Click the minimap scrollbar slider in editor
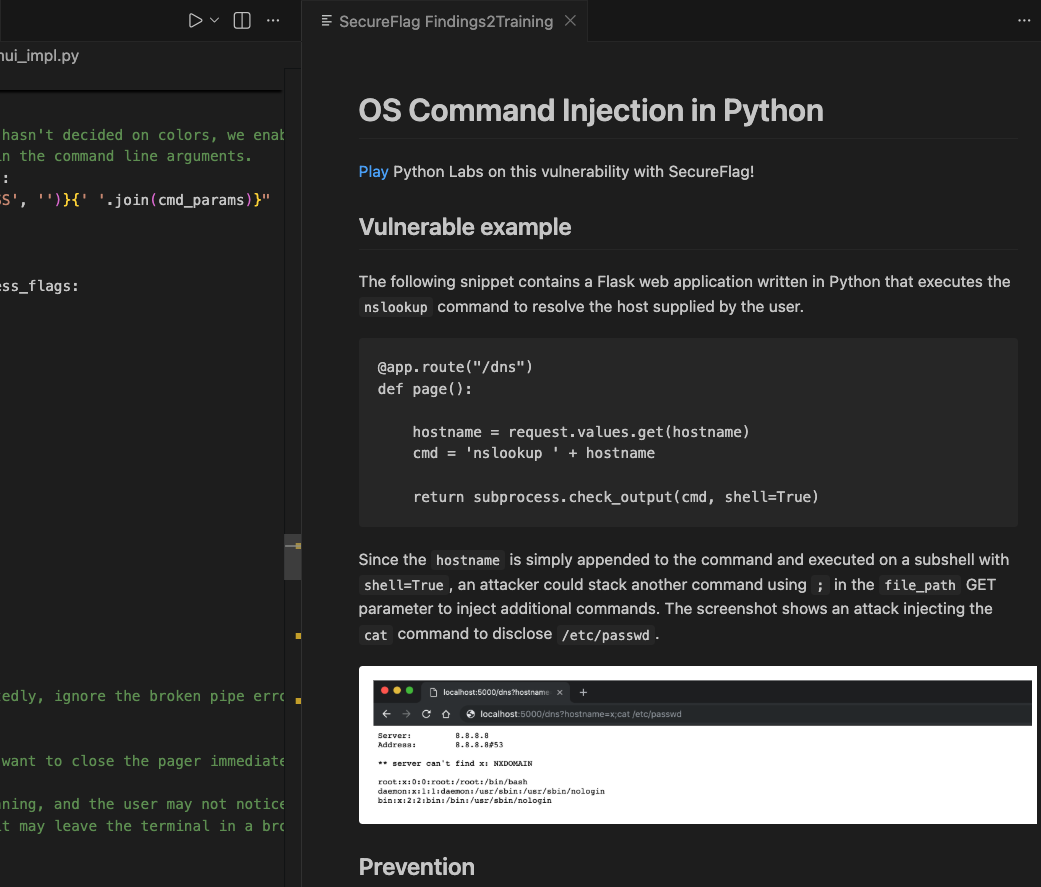The width and height of the screenshot is (1041, 887). tap(293, 556)
